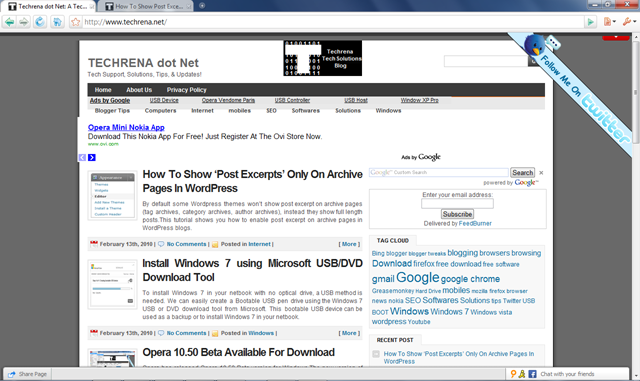
Task: Open the Posted in Windows category link
Action: coord(261,333)
